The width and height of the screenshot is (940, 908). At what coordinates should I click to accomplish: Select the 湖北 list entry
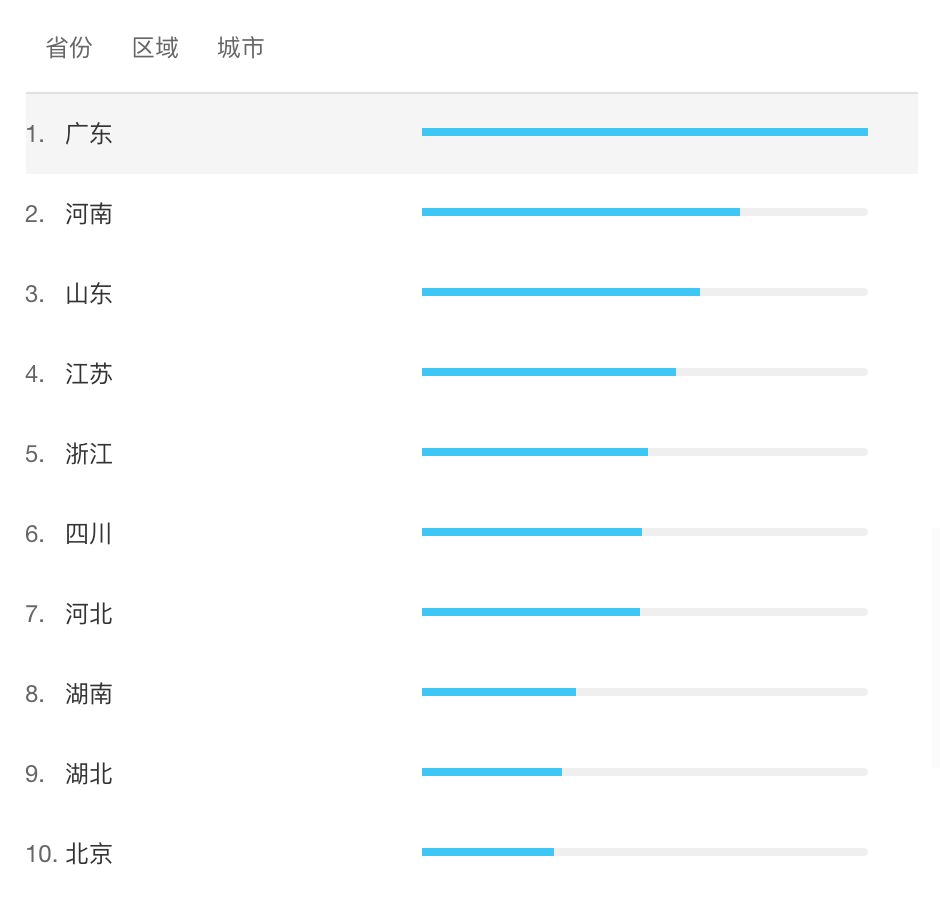click(89, 774)
